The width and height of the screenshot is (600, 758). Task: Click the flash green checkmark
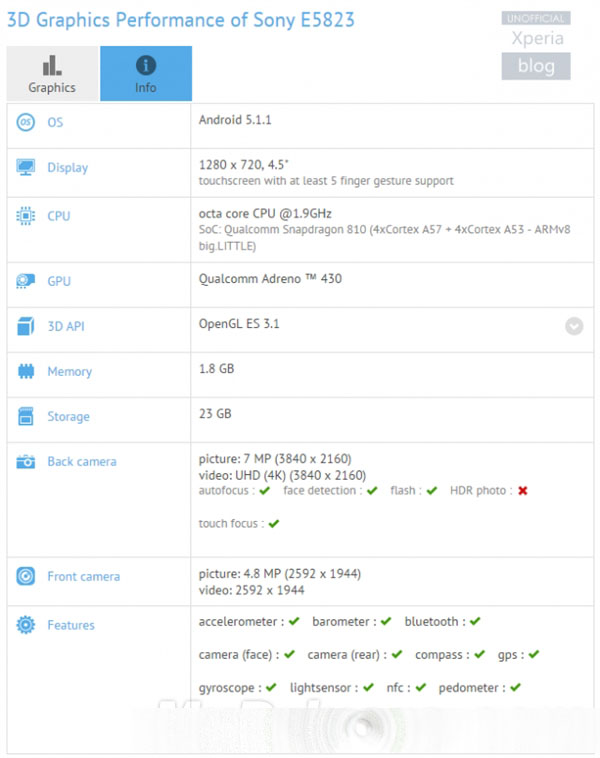[x=432, y=491]
